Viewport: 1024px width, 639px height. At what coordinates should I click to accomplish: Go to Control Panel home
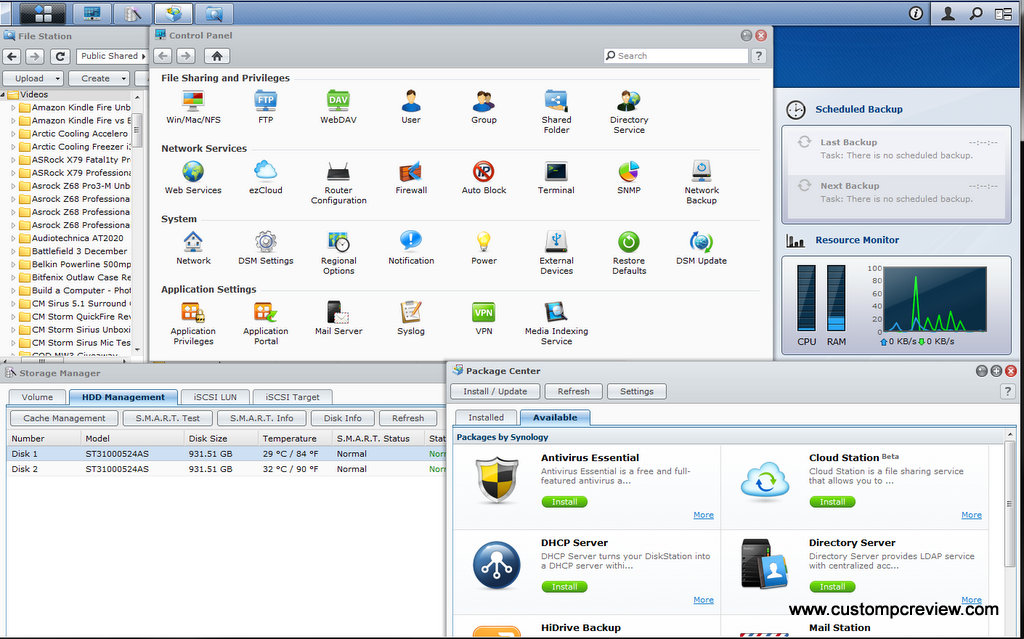point(217,56)
